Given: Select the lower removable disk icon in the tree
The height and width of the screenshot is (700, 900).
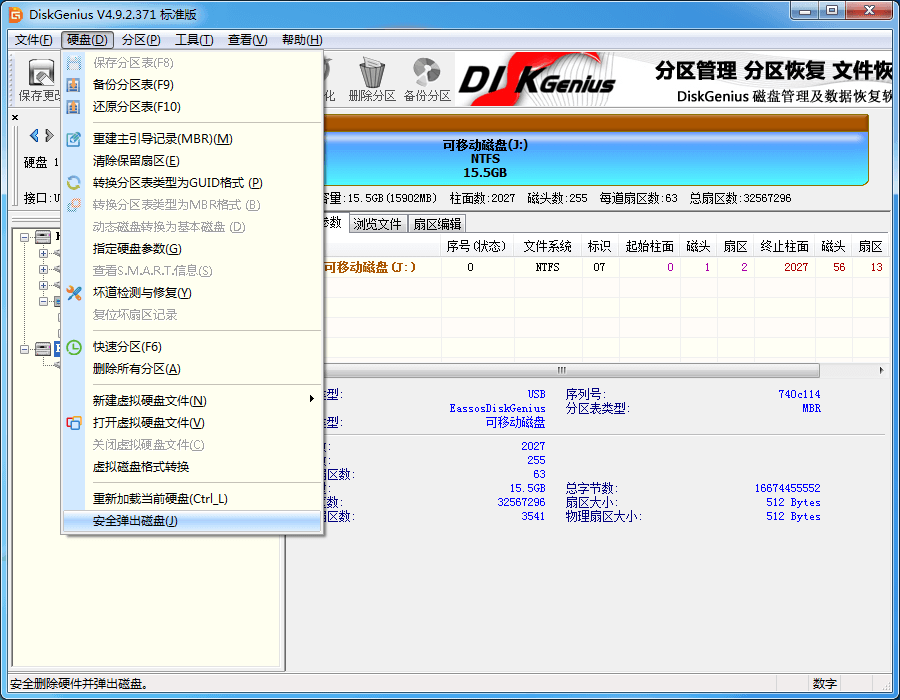Looking at the screenshot, I should [43, 349].
